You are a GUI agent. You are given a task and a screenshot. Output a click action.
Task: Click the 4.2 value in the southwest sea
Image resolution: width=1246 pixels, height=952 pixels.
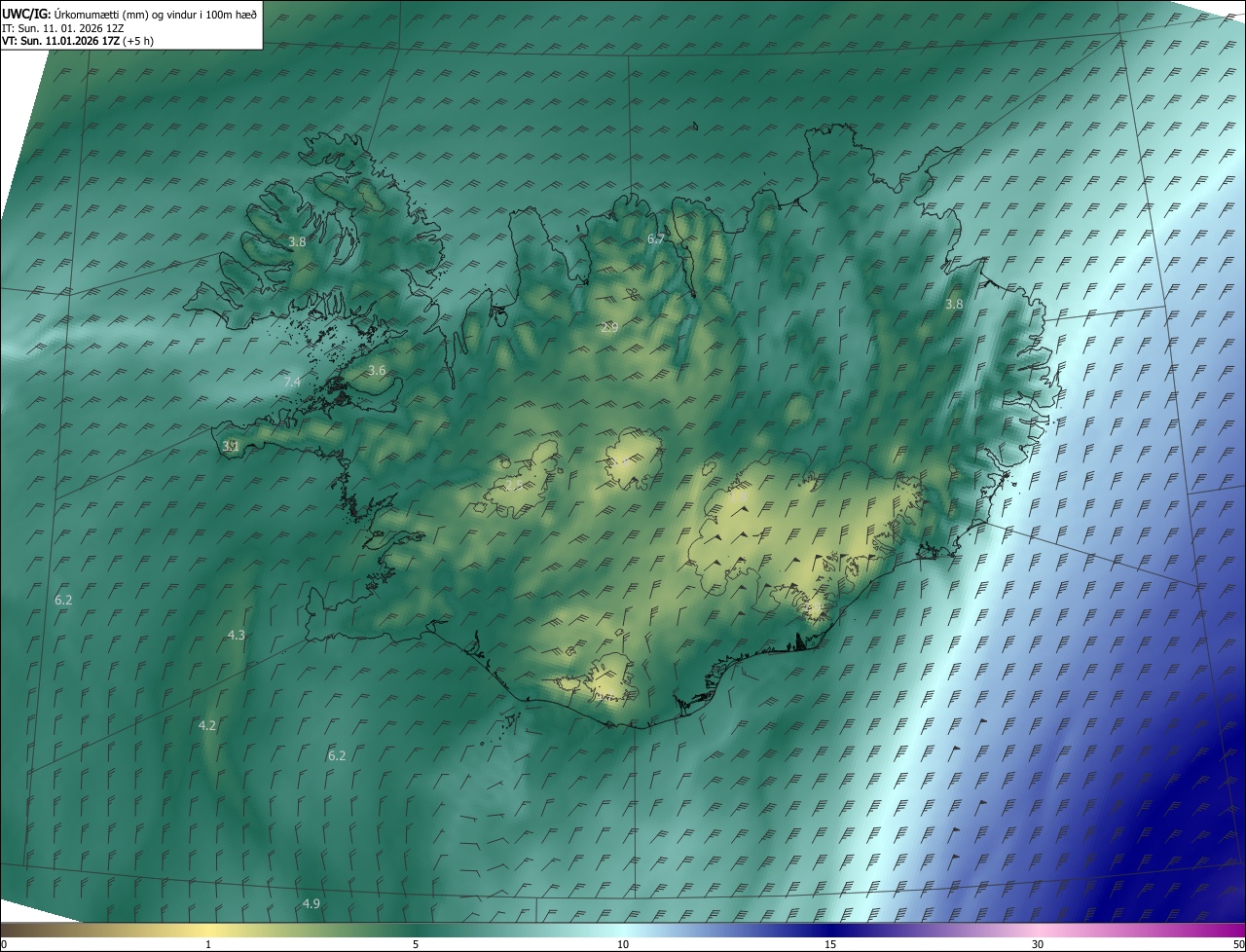[x=207, y=725]
